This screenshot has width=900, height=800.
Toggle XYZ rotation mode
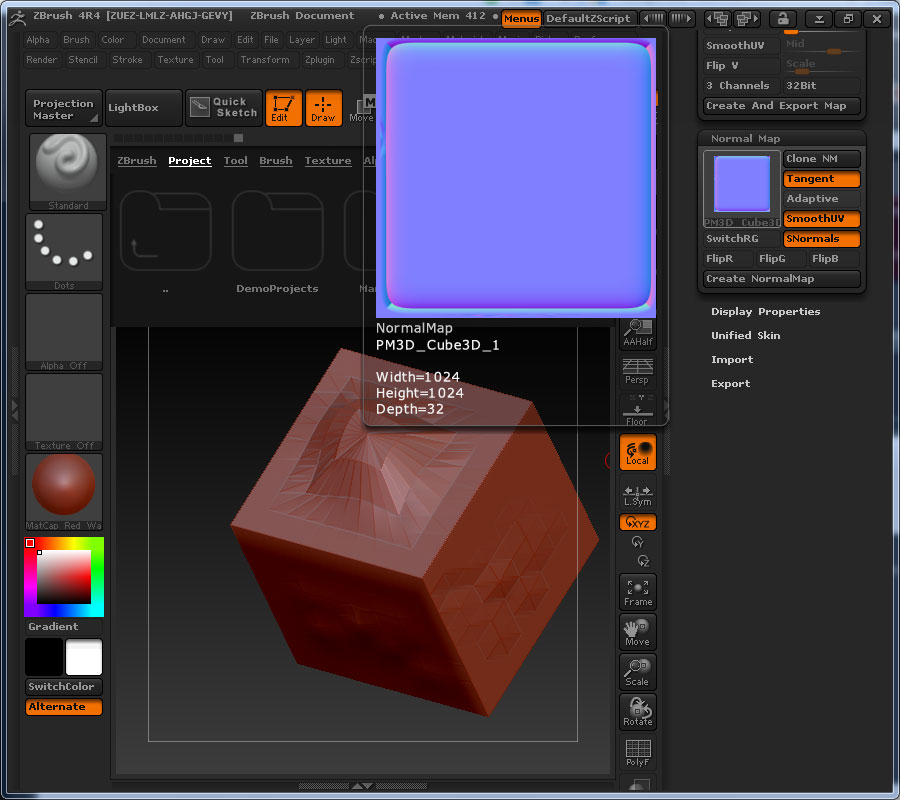(638, 522)
